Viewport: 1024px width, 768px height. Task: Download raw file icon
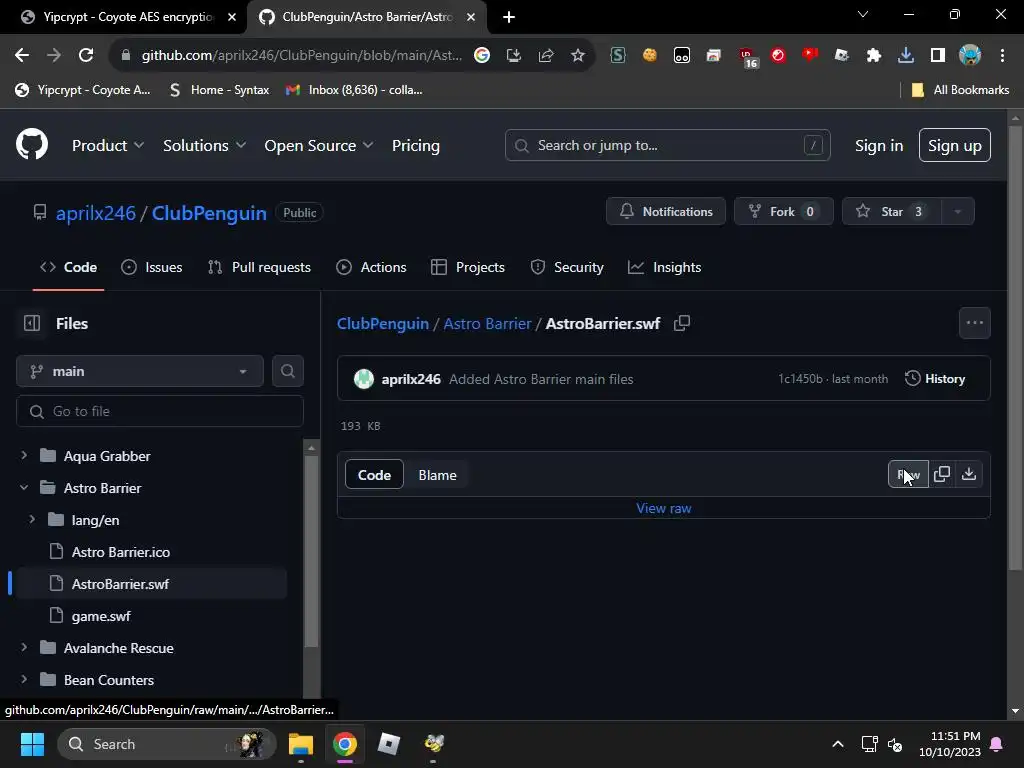point(969,474)
